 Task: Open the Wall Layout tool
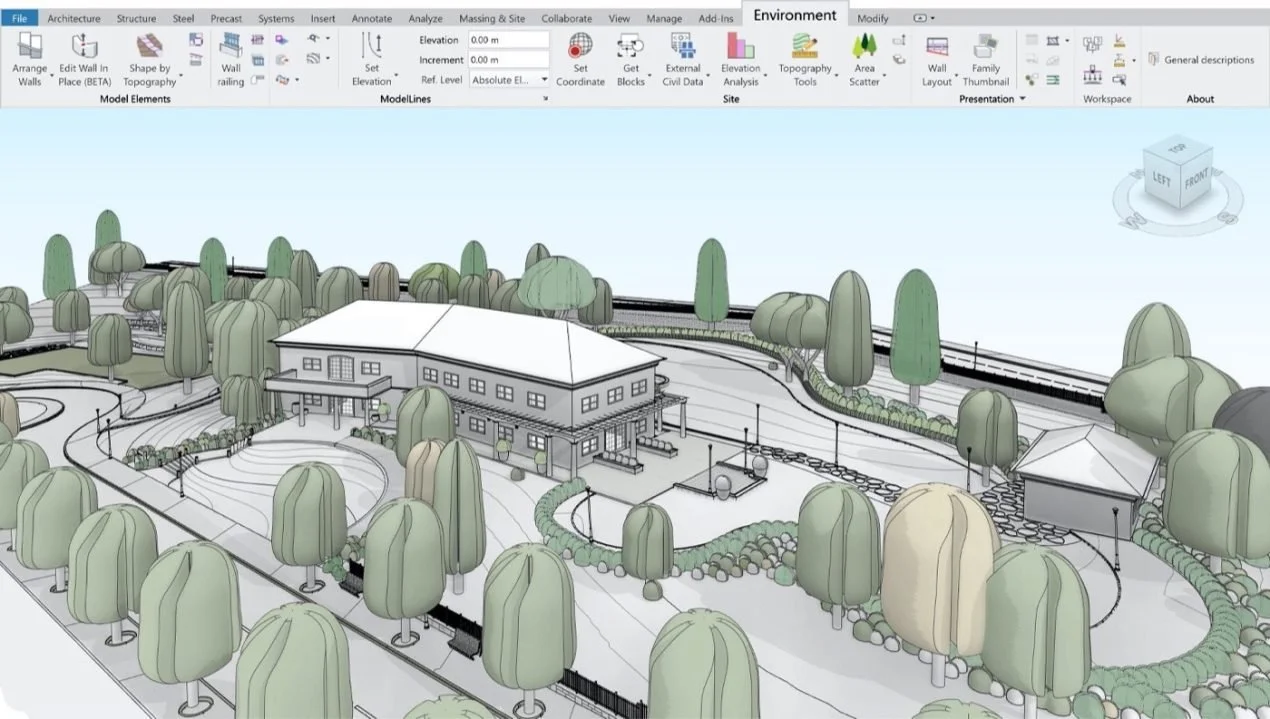coord(936,60)
